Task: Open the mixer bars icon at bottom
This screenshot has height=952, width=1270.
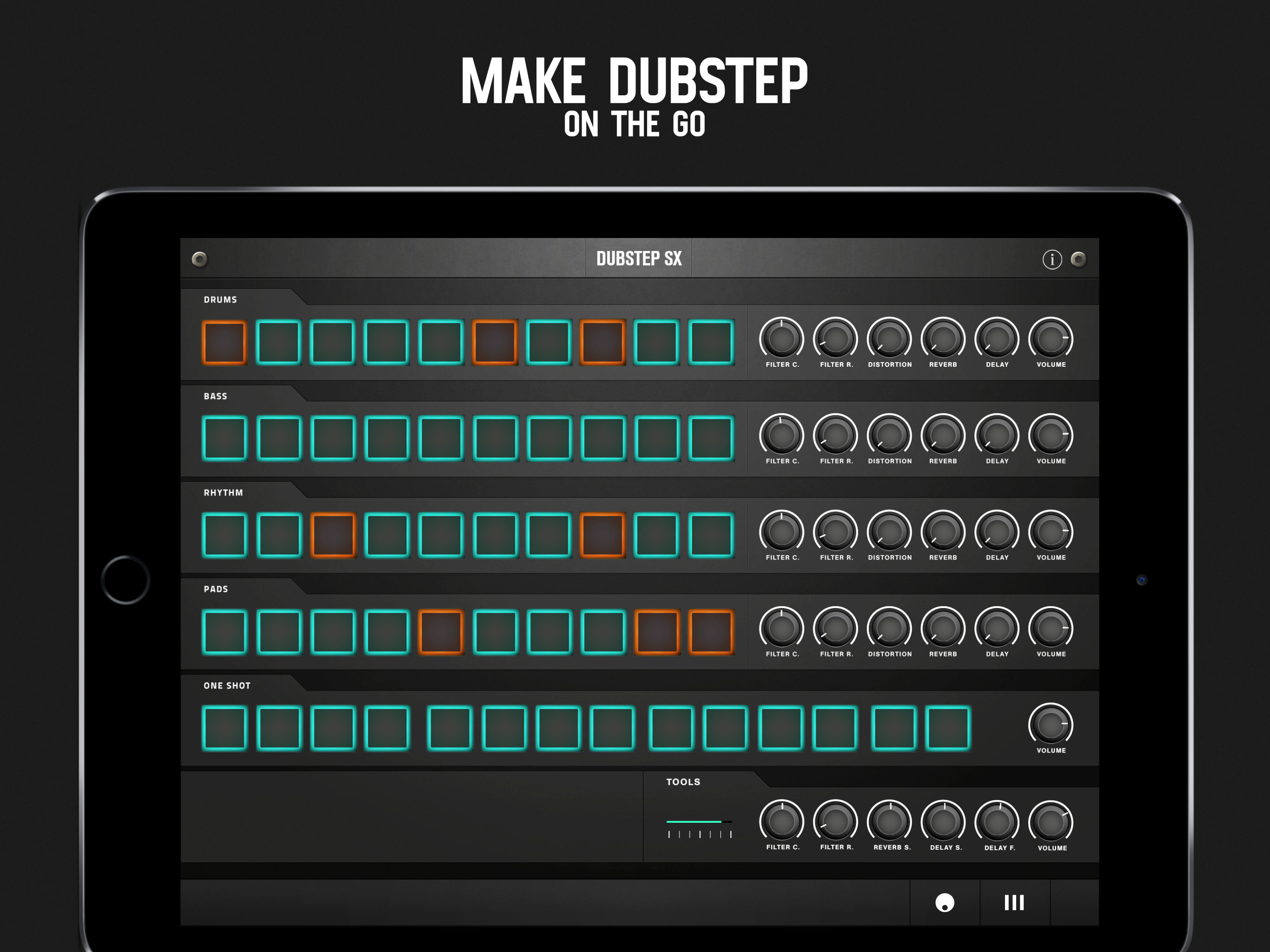Action: point(1014,902)
